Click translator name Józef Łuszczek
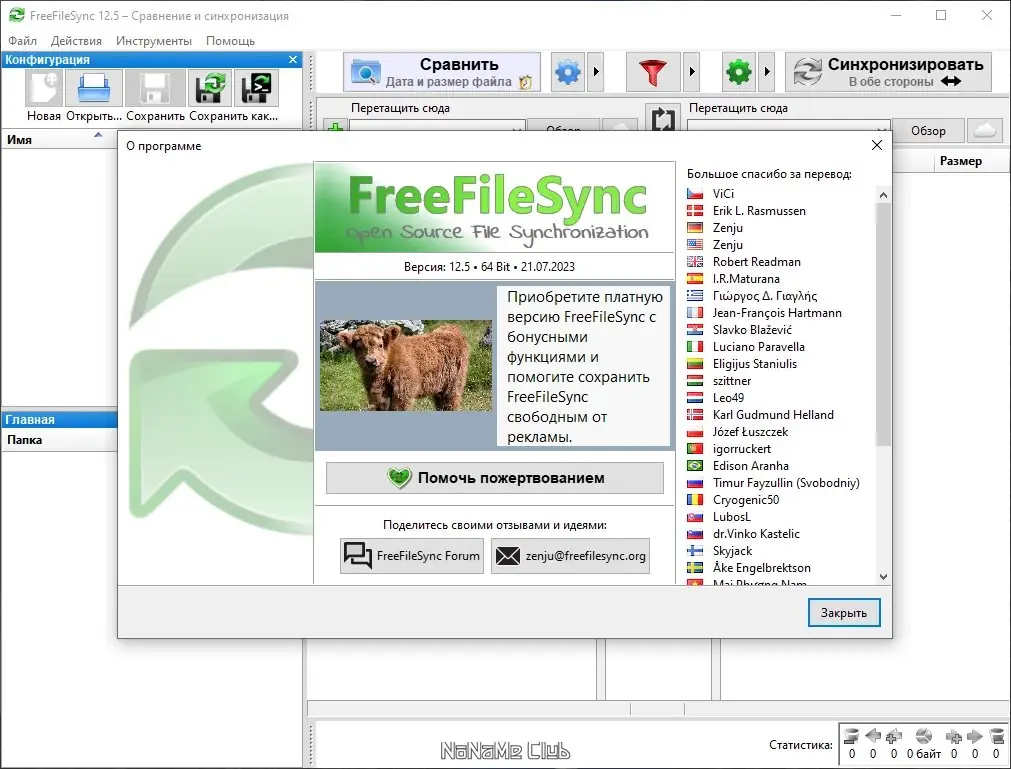The image size is (1011, 769). pyautogui.click(x=750, y=432)
